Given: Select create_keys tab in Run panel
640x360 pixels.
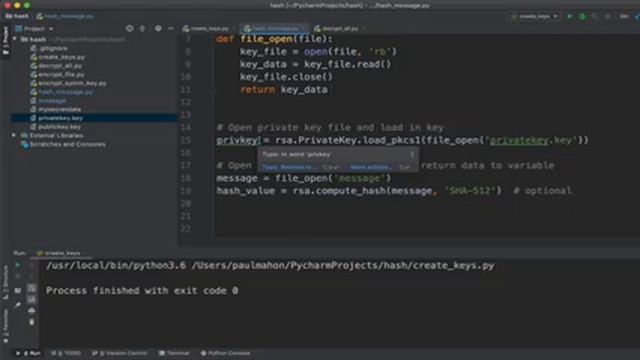Looking at the screenshot, I should [59, 253].
